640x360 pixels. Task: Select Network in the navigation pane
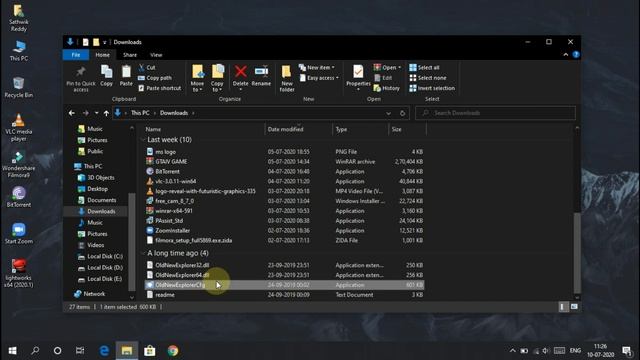(x=94, y=294)
